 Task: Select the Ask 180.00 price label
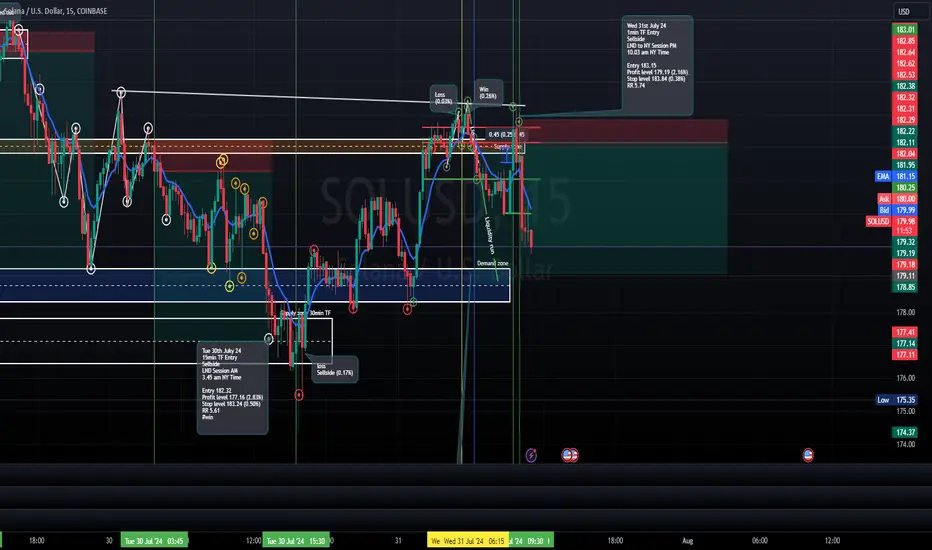(x=896, y=199)
